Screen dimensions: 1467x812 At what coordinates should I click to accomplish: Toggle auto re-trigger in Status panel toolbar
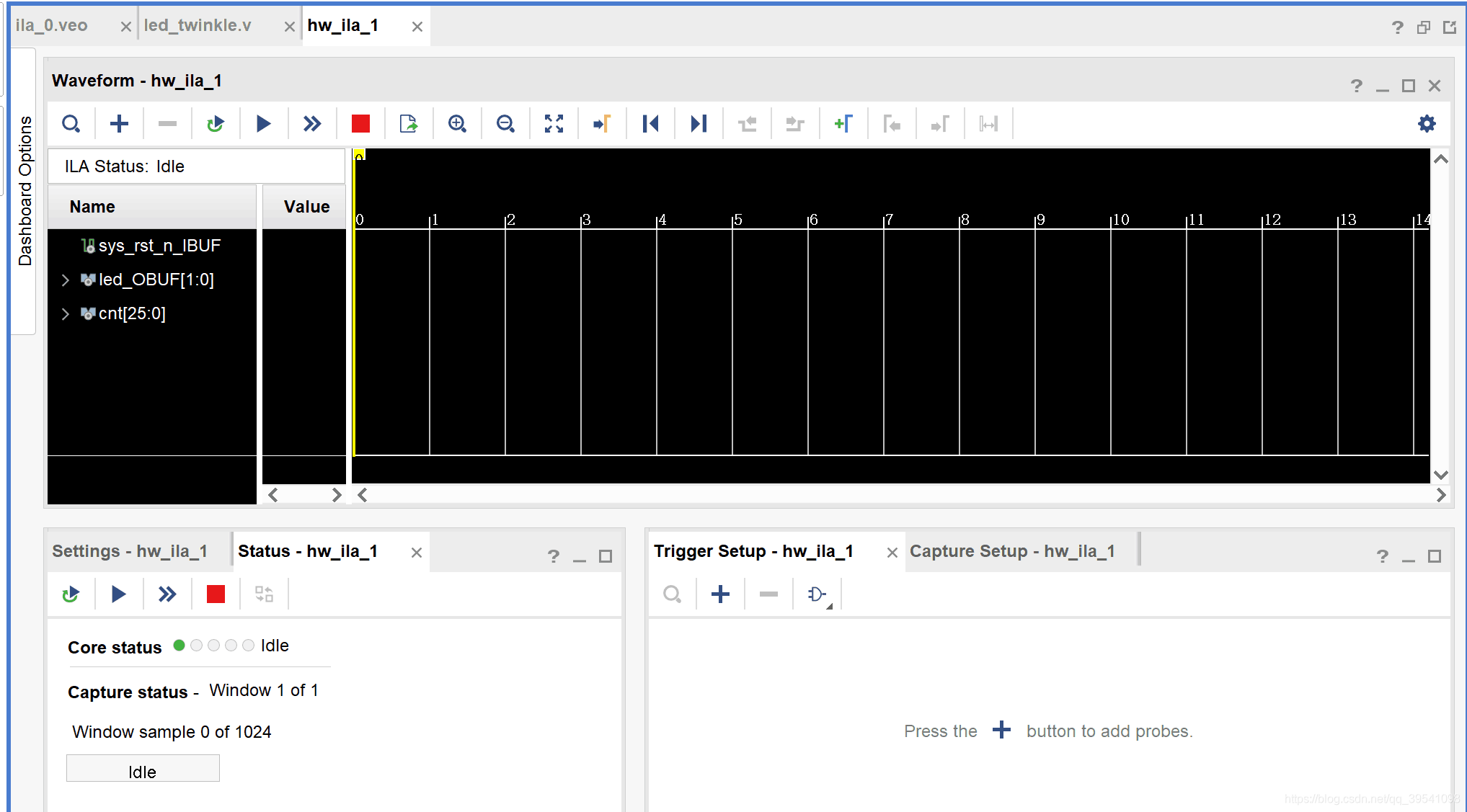coord(71,594)
